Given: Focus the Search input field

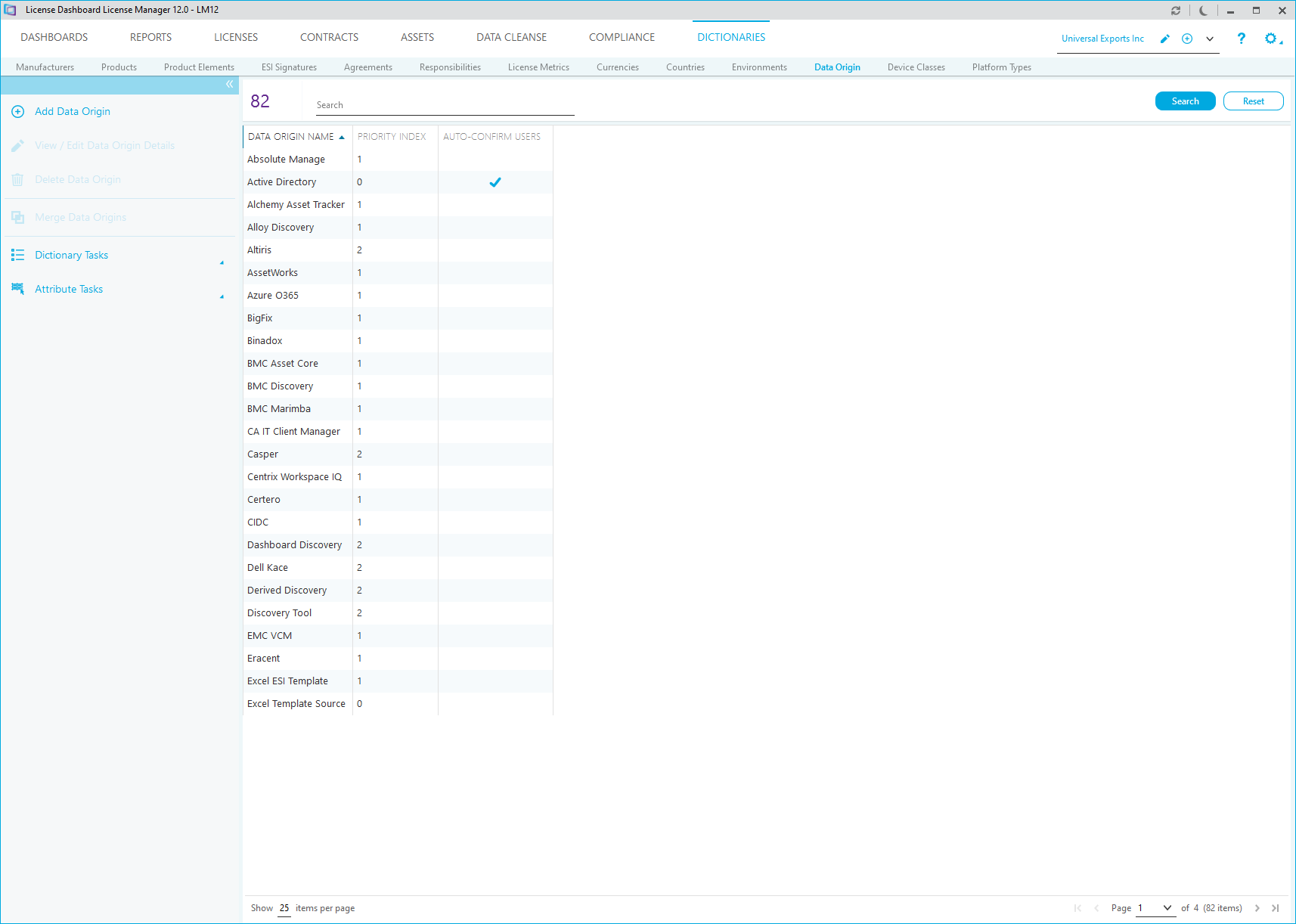Looking at the screenshot, I should pyautogui.click(x=445, y=105).
